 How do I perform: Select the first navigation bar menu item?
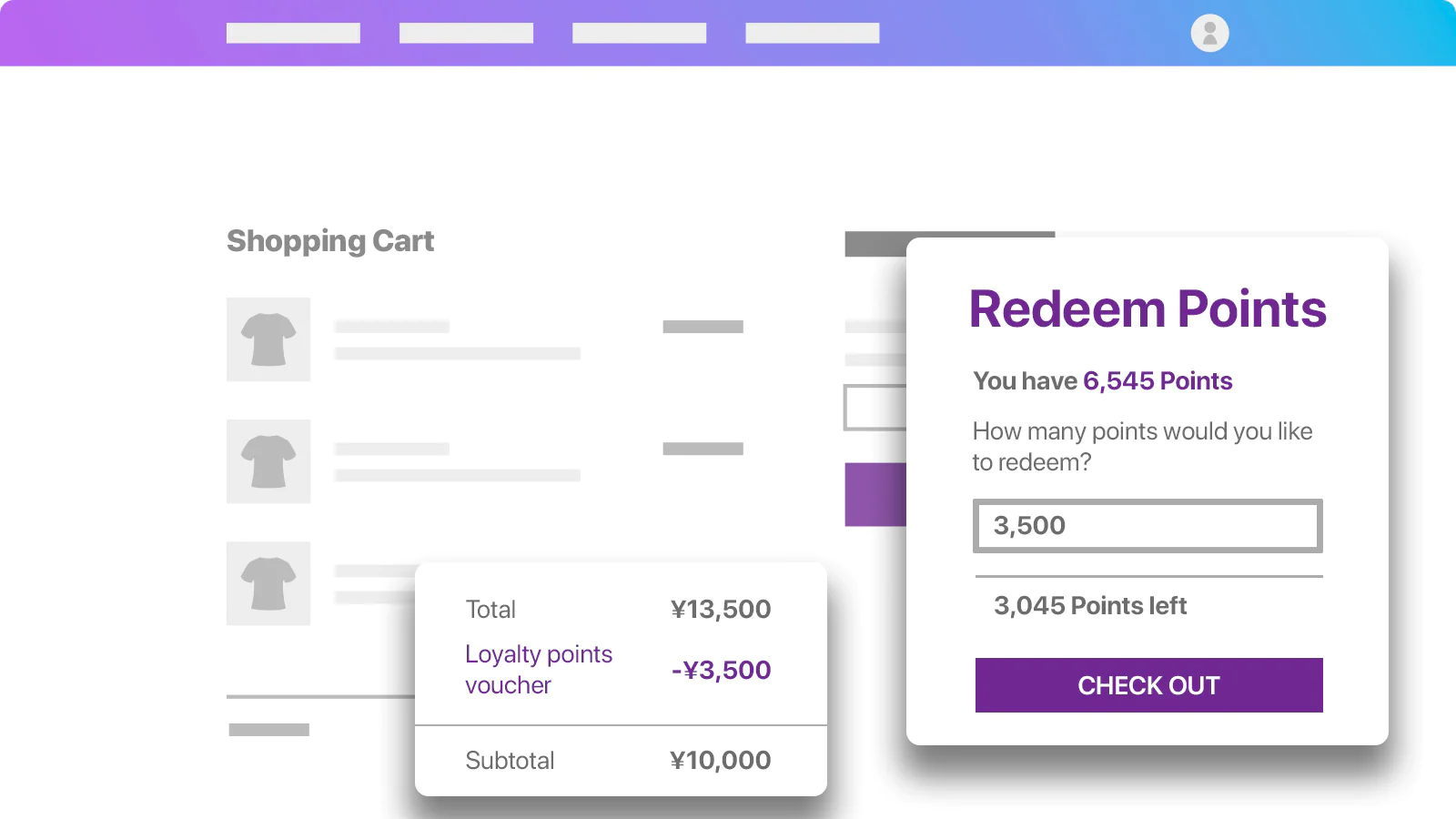[293, 33]
